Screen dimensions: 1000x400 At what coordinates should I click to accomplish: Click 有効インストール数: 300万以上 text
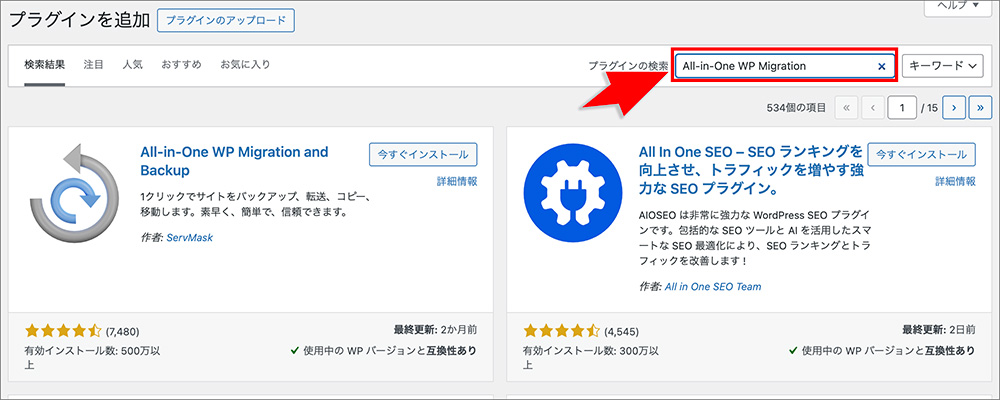point(591,358)
